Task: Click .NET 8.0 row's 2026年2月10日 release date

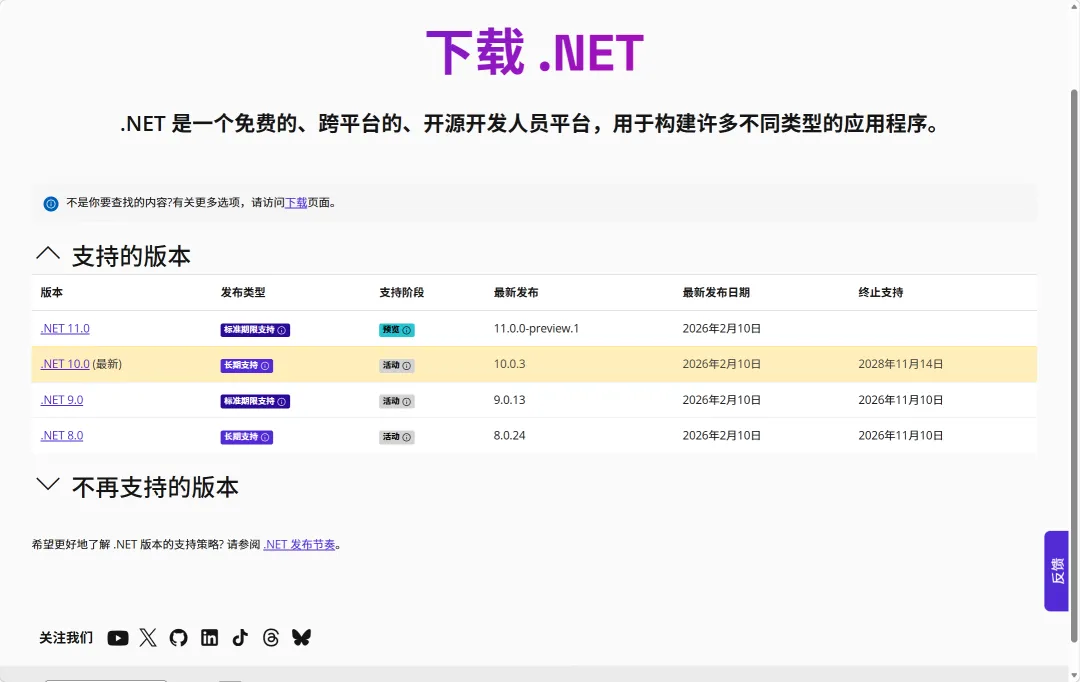Action: pyautogui.click(x=722, y=435)
